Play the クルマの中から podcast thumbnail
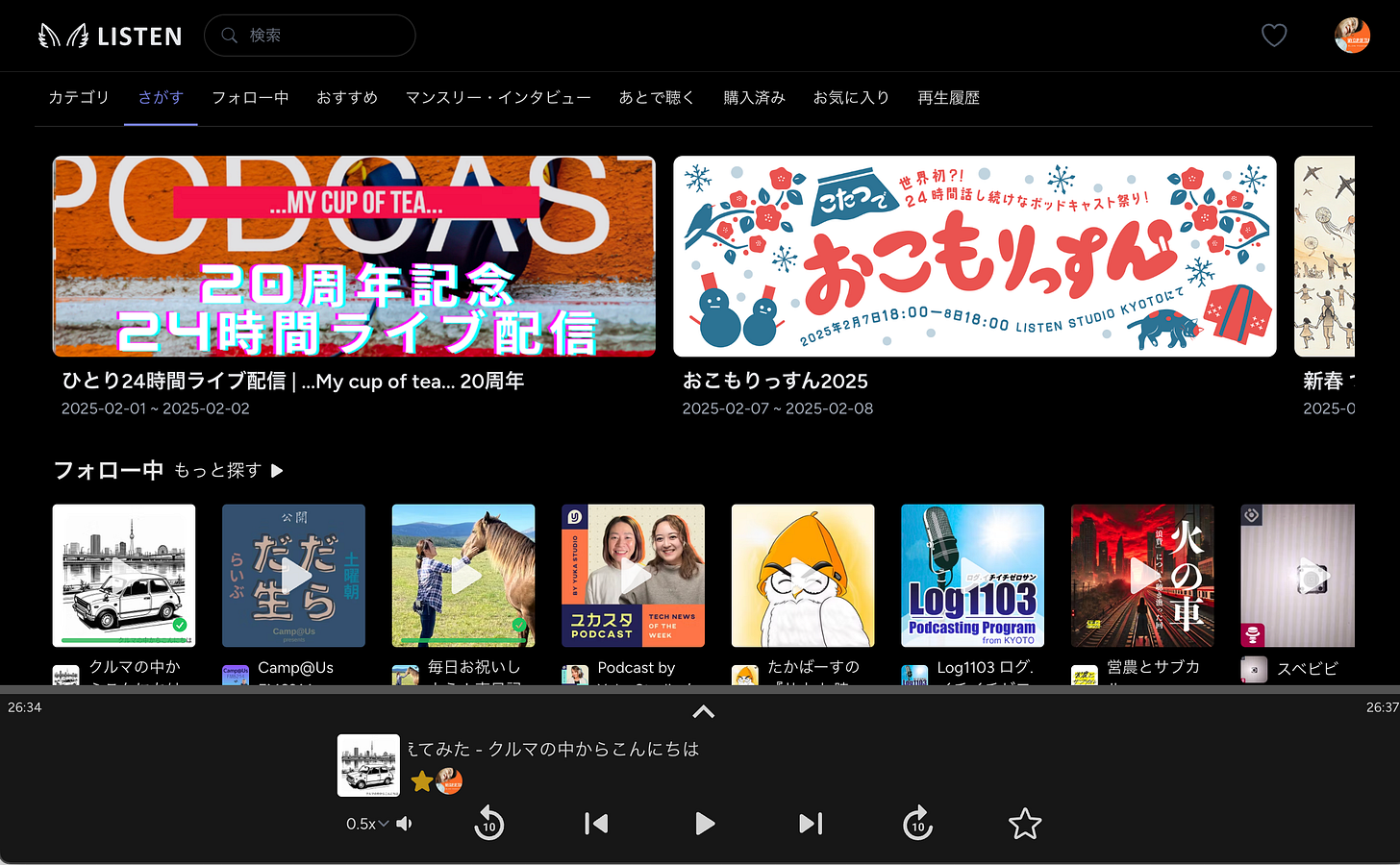This screenshot has height=865, width=1400. pos(124,576)
